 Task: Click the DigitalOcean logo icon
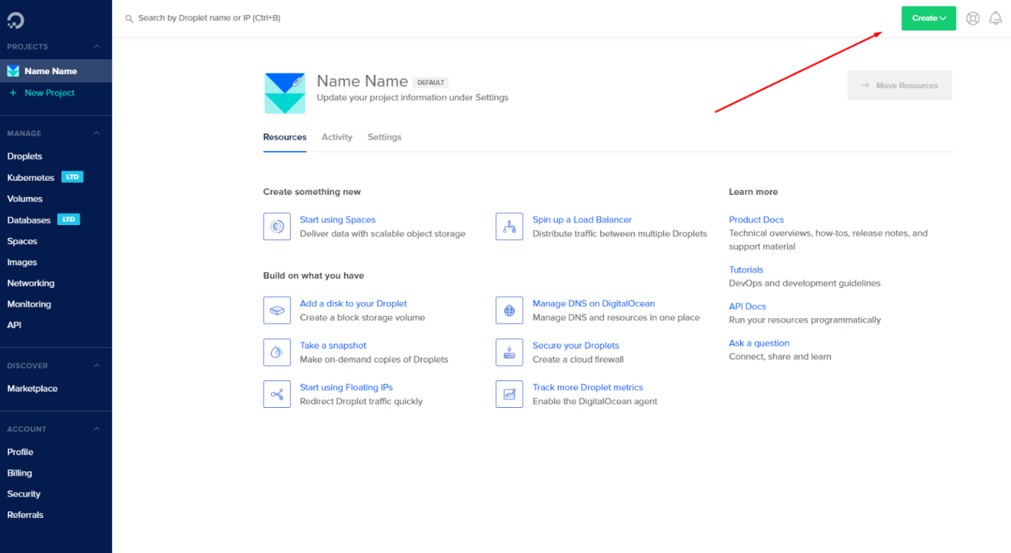pos(15,21)
